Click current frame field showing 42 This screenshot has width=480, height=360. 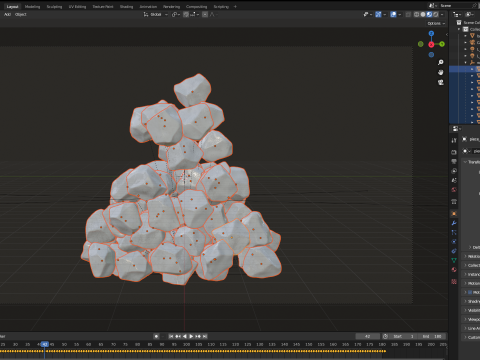point(368,336)
